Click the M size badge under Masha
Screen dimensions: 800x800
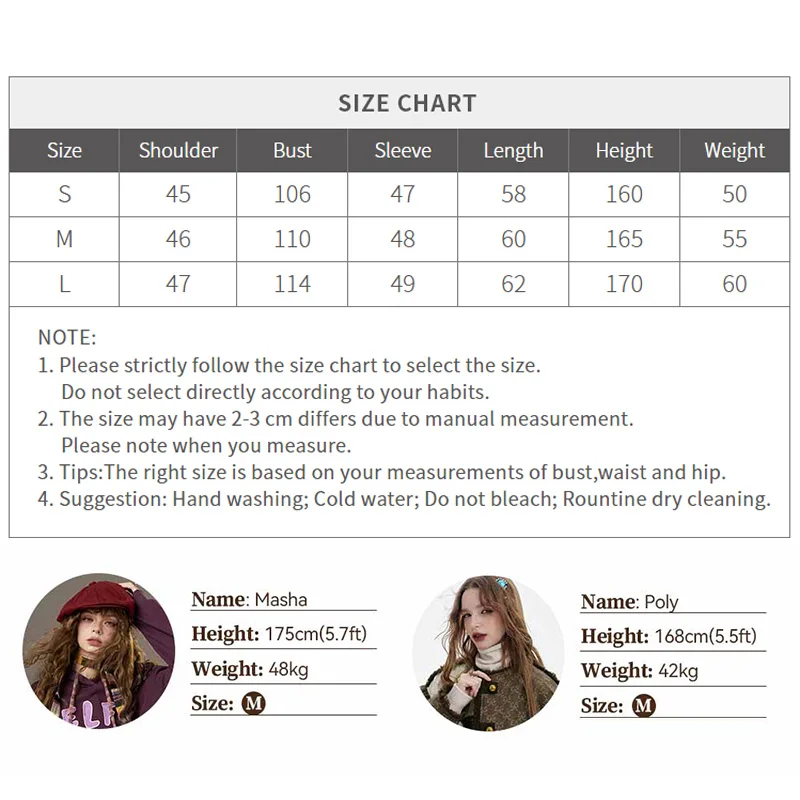click(254, 703)
